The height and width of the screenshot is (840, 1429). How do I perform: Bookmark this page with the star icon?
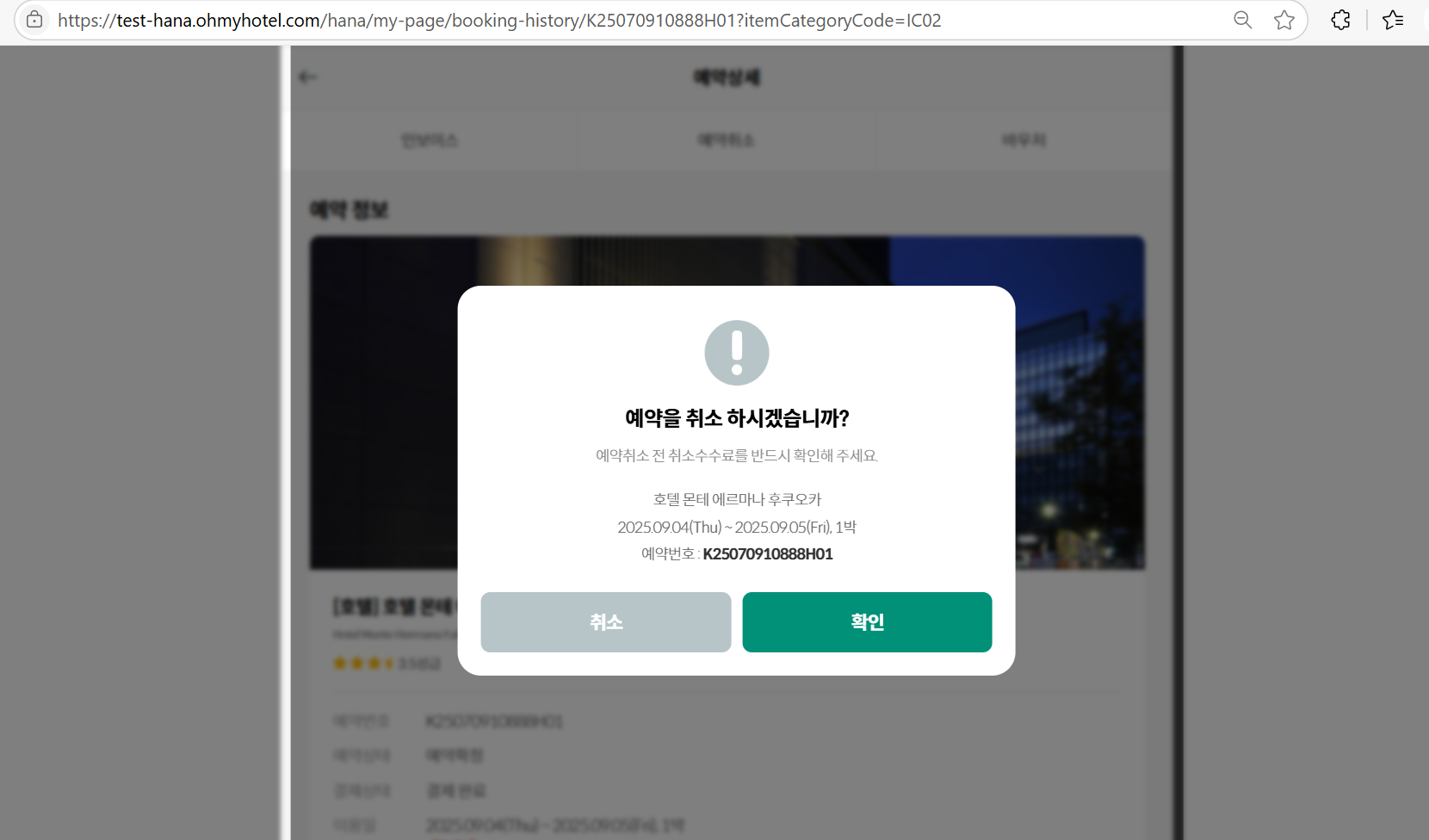tap(1284, 20)
